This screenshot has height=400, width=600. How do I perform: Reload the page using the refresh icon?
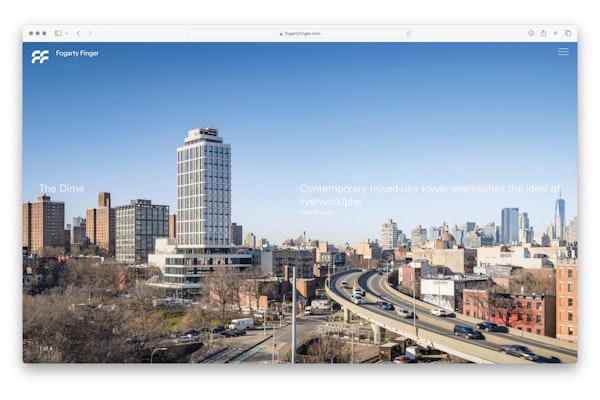point(408,34)
